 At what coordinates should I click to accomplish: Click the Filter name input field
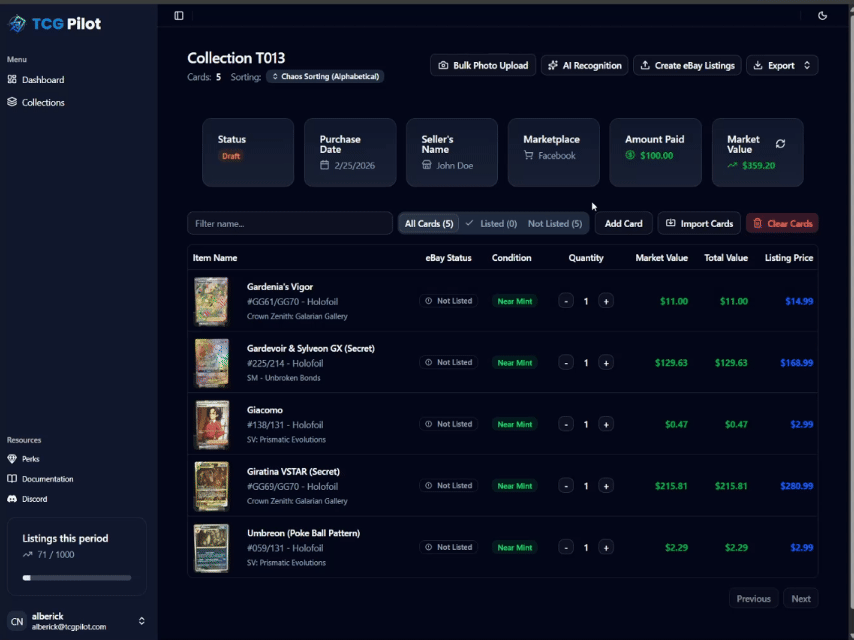(x=289, y=223)
